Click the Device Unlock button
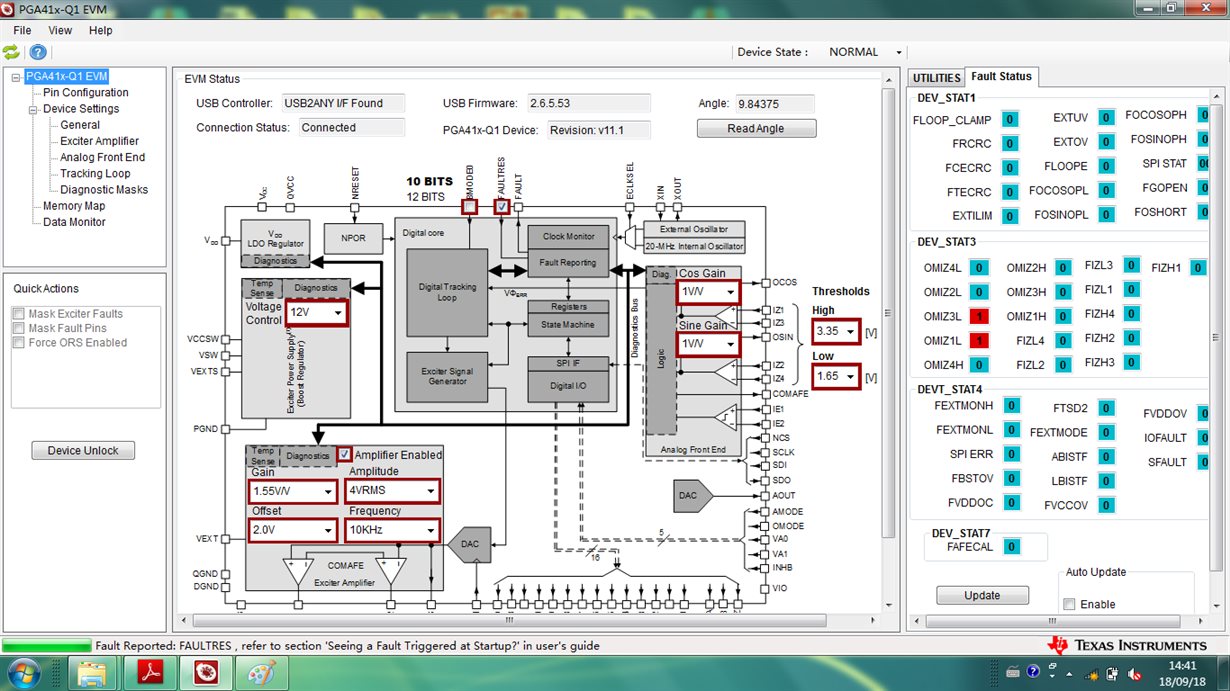Image resolution: width=1230 pixels, height=691 pixels. pos(83,451)
